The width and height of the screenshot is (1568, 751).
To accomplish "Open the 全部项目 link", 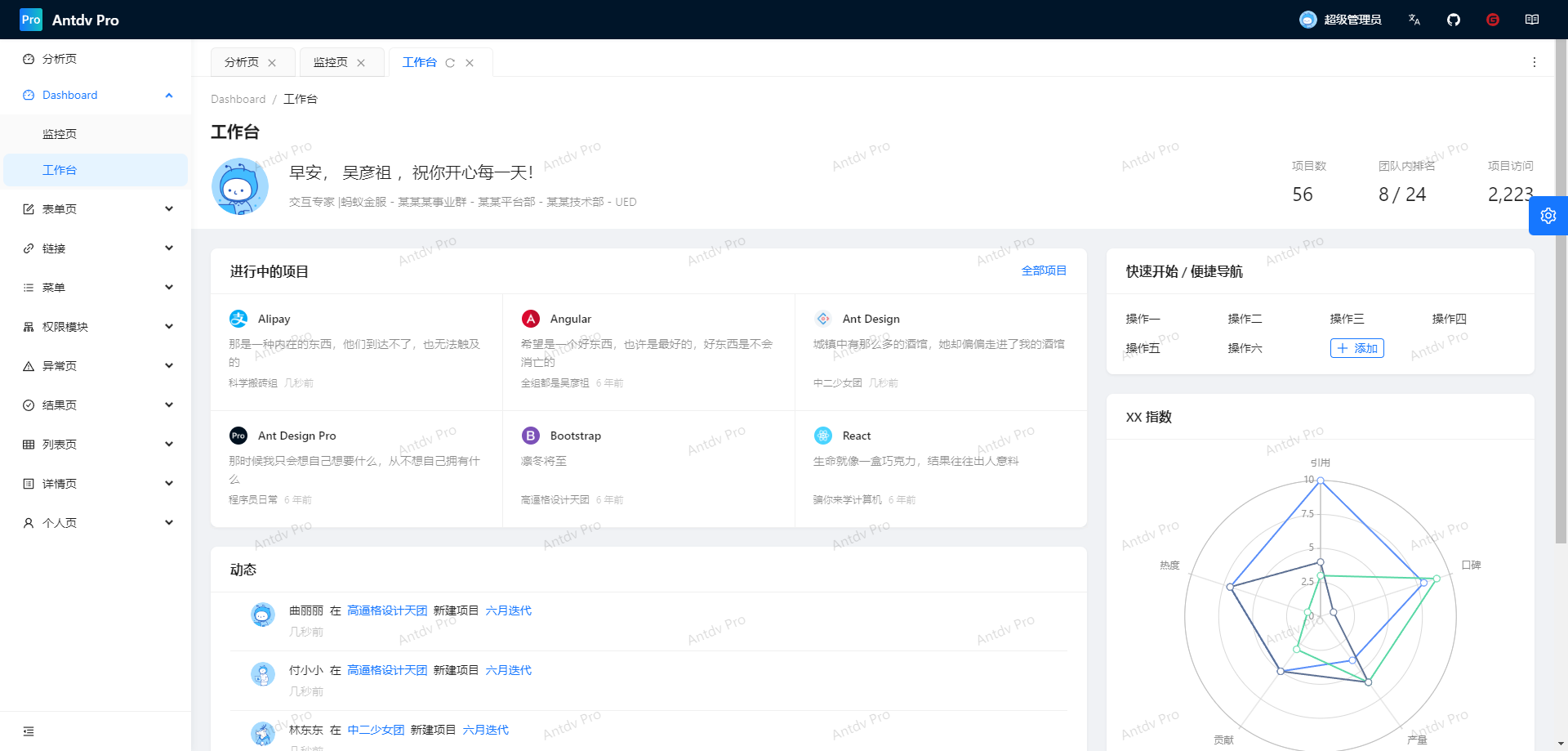I will coord(1044,270).
